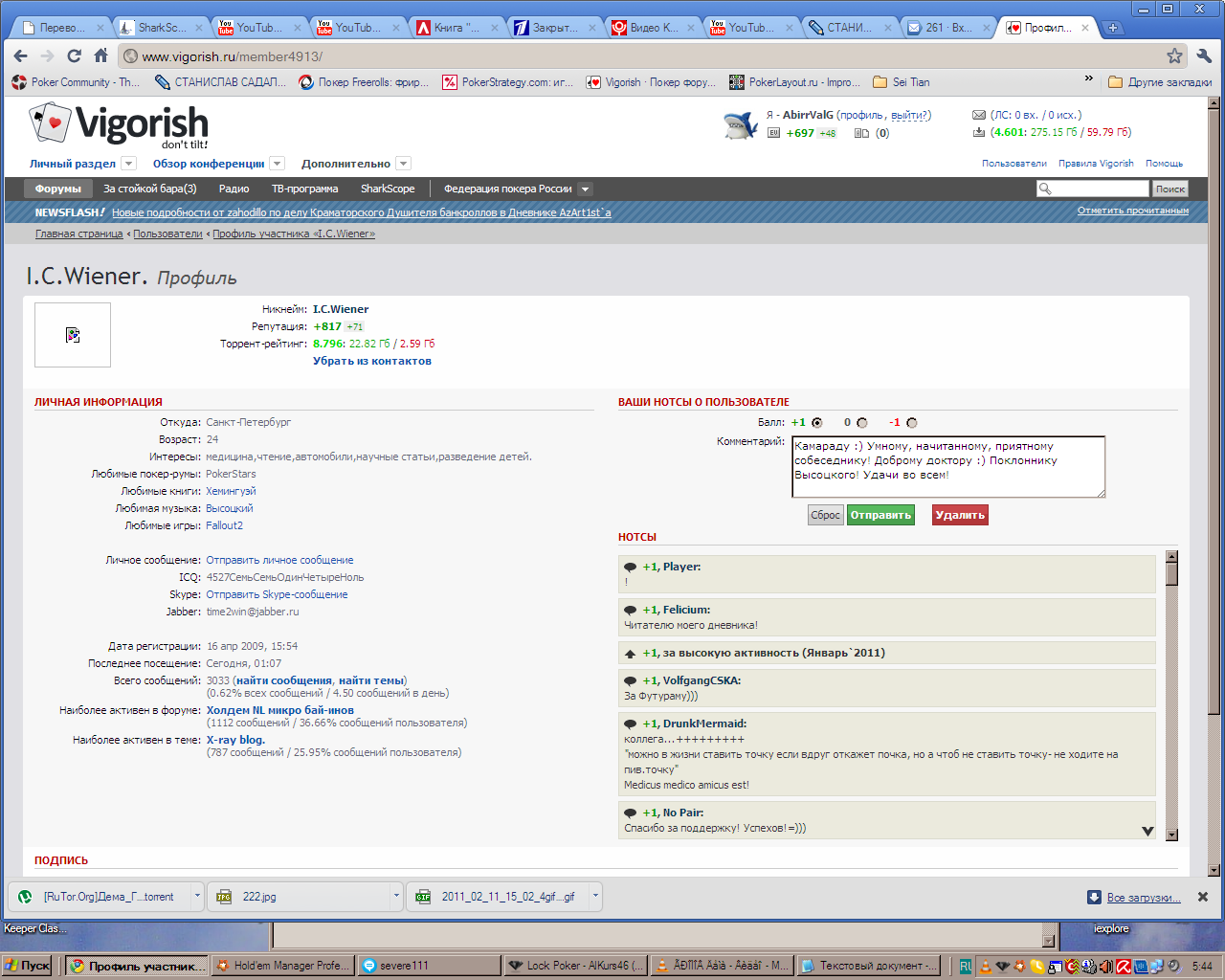Switch to the SharkScope navigation item
Screen dimensions: 1225x980
[388, 189]
